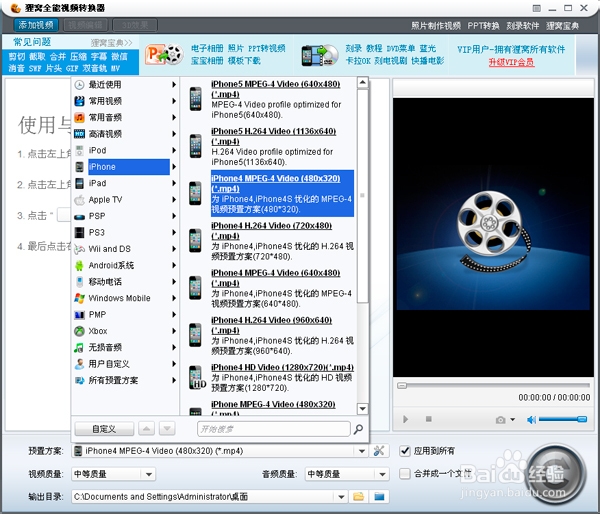This screenshot has width=600, height=514.
Task: Click scroll up arrow of preset list
Action: click(x=362, y=83)
